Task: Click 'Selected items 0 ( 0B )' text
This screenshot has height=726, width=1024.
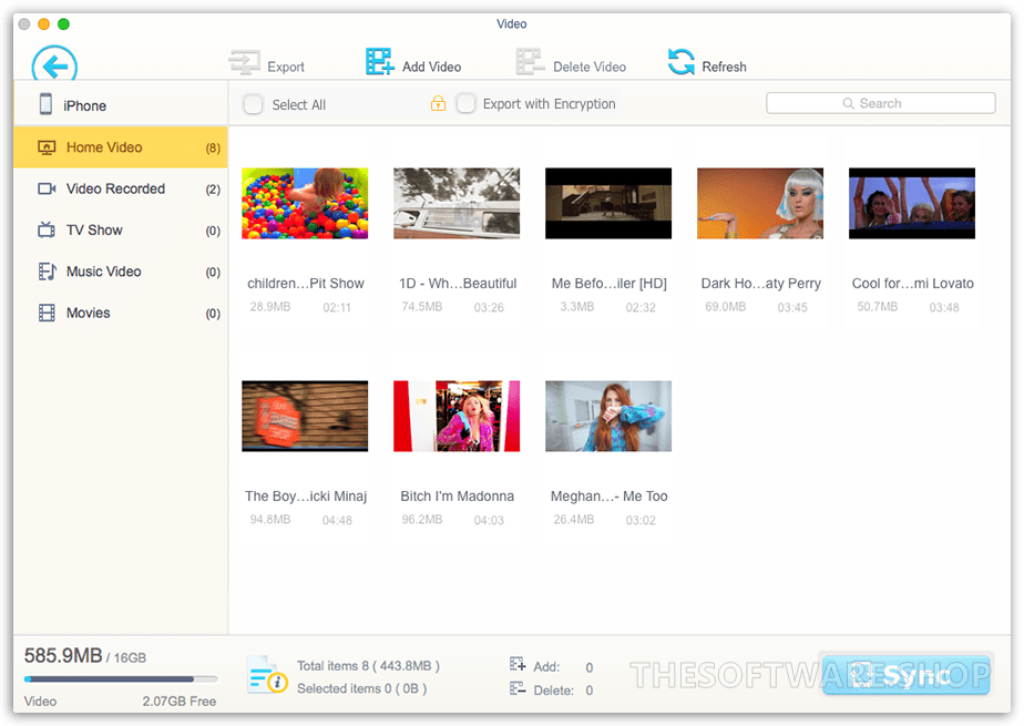Action: coord(362,689)
